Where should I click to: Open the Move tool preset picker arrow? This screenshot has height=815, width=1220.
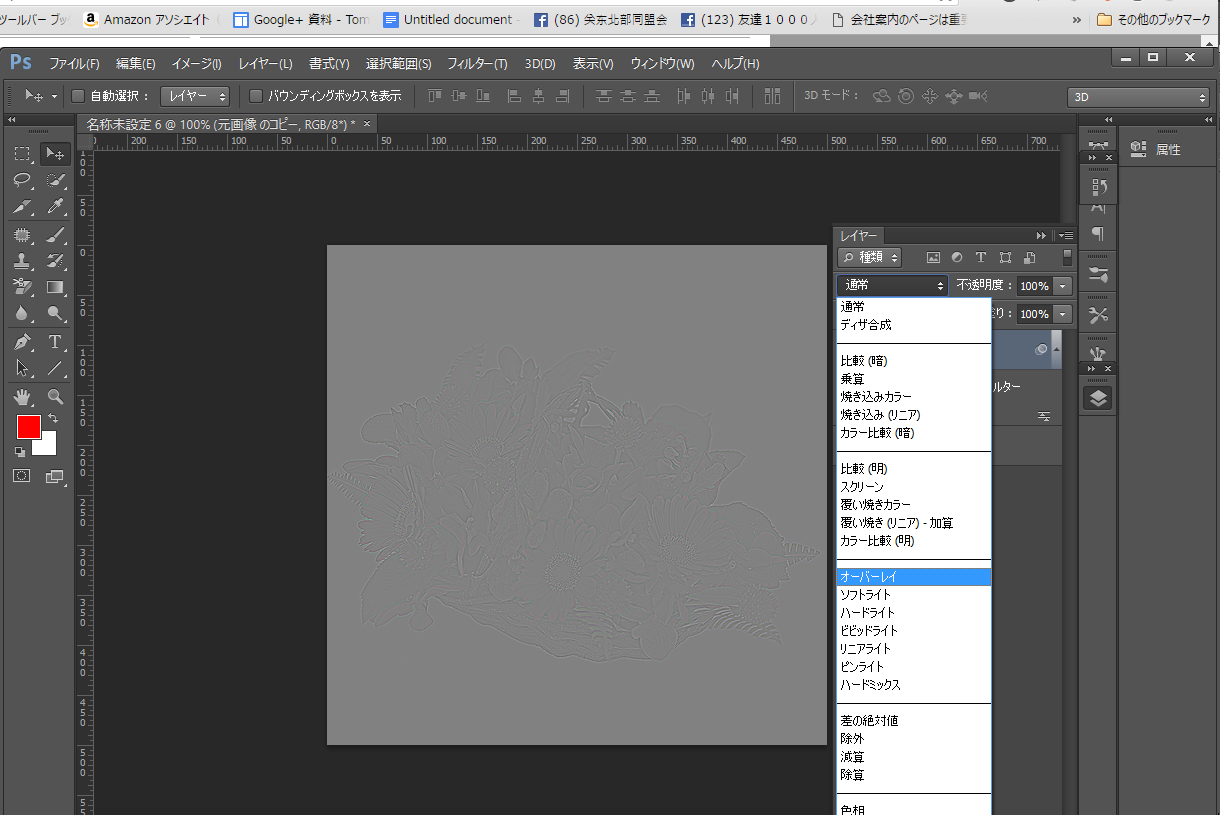[53, 97]
